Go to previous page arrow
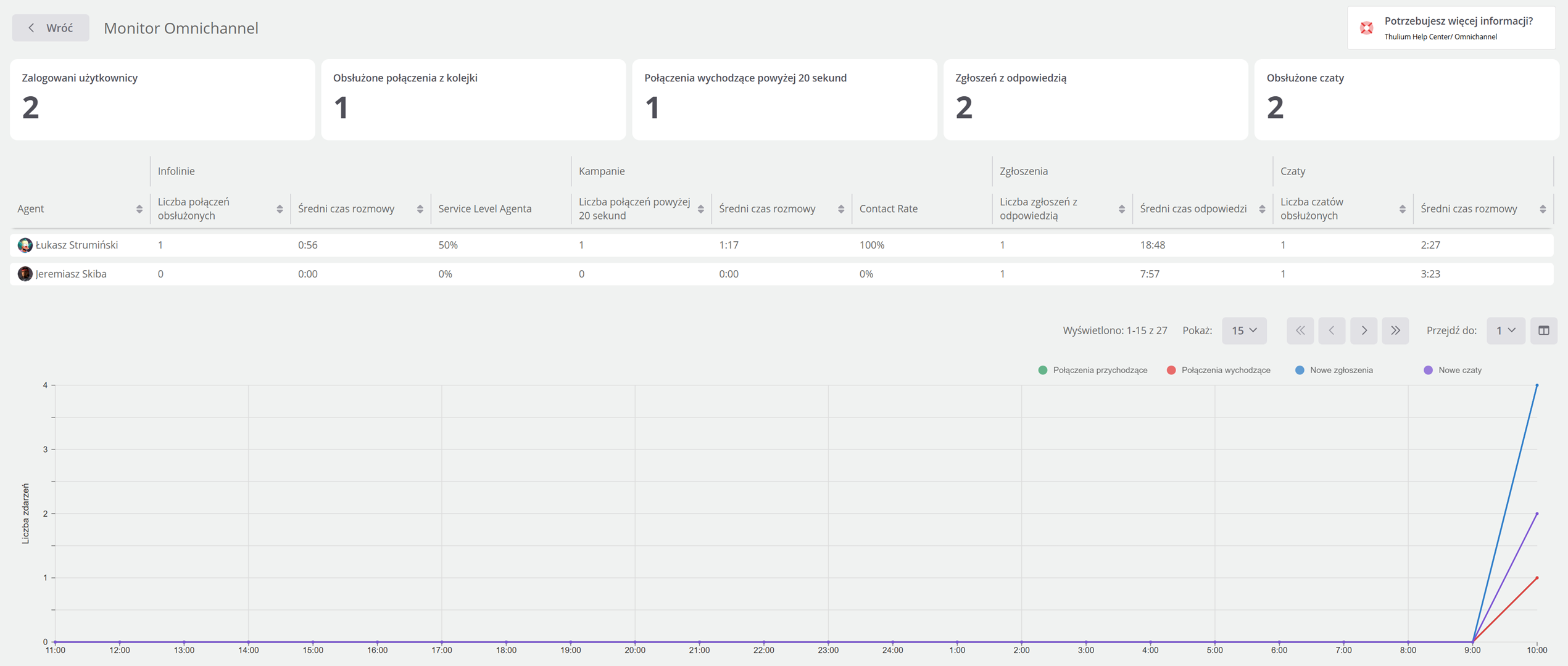 (x=1332, y=331)
